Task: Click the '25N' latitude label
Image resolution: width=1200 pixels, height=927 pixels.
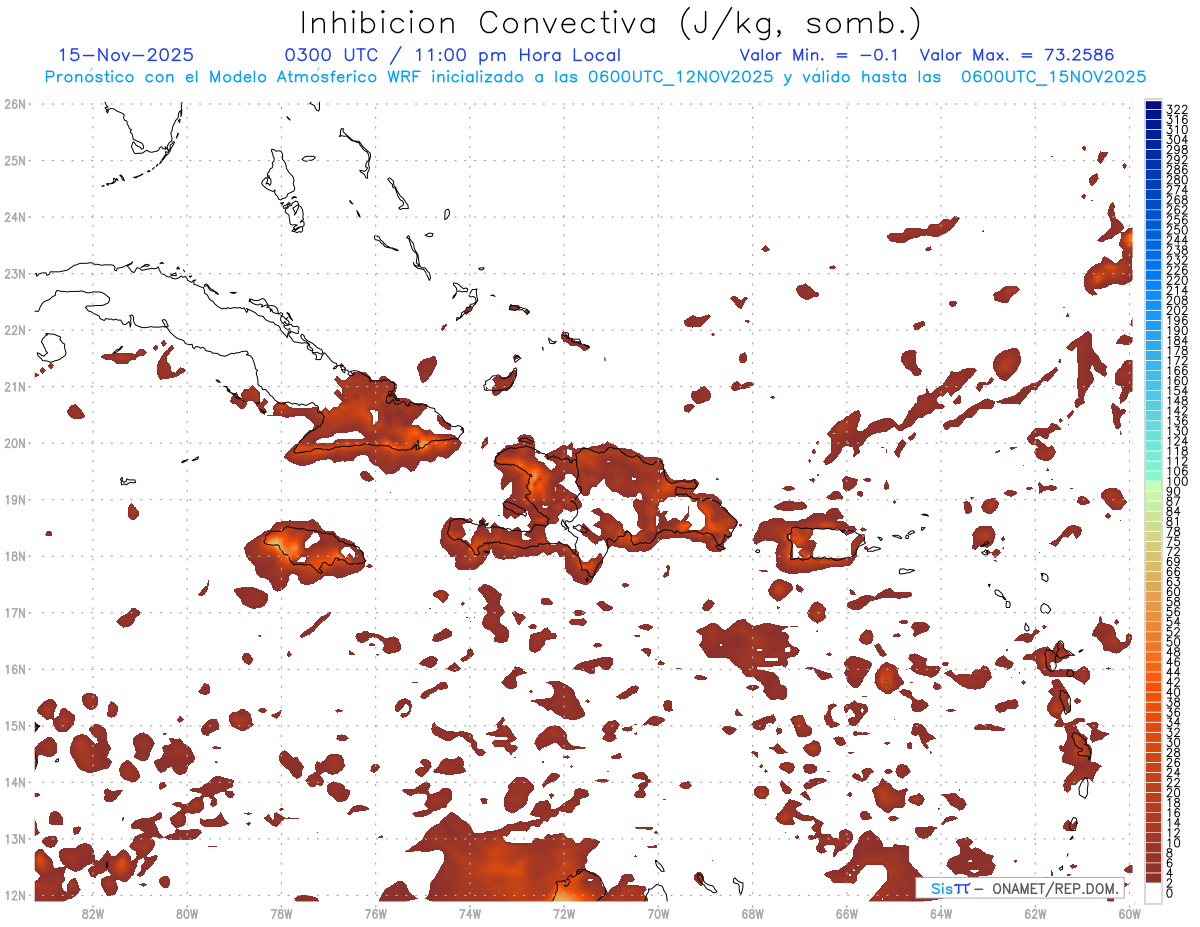Action: 14,160
